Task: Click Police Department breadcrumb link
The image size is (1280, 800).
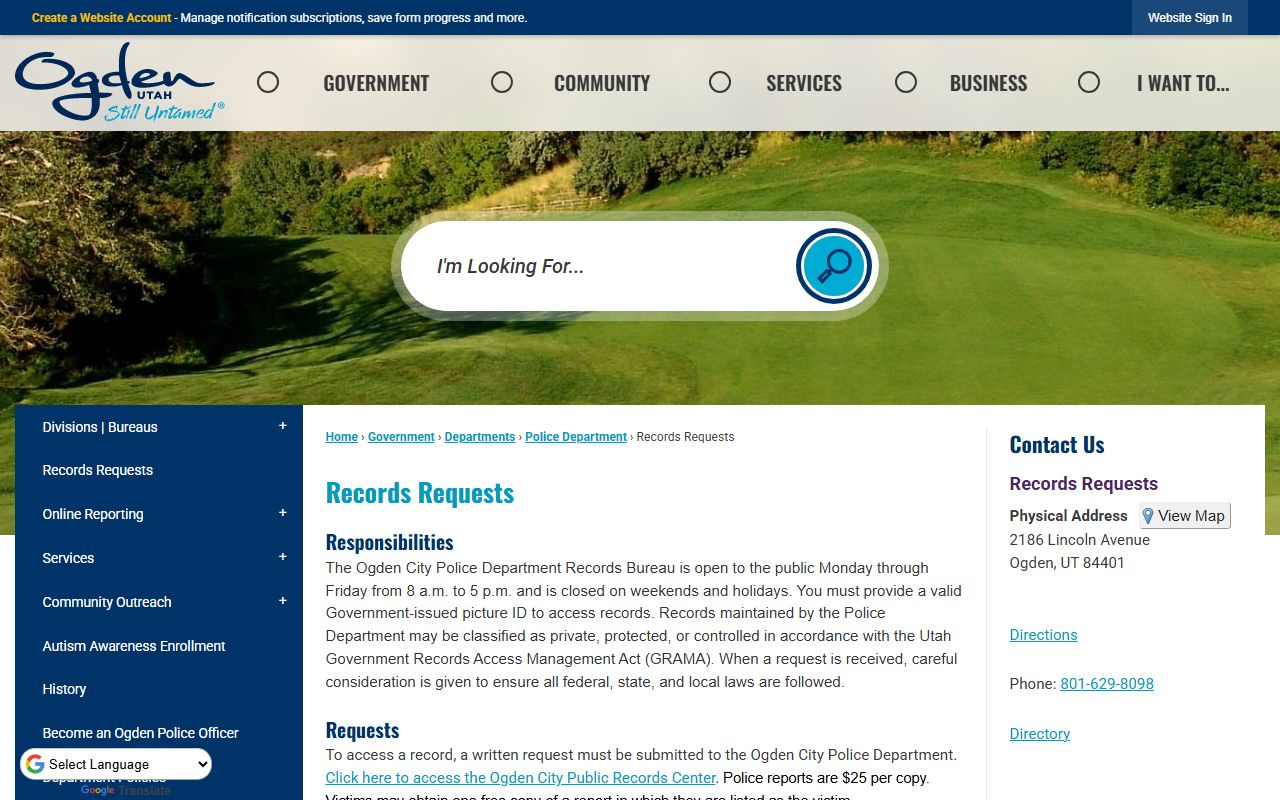Action: tap(576, 437)
